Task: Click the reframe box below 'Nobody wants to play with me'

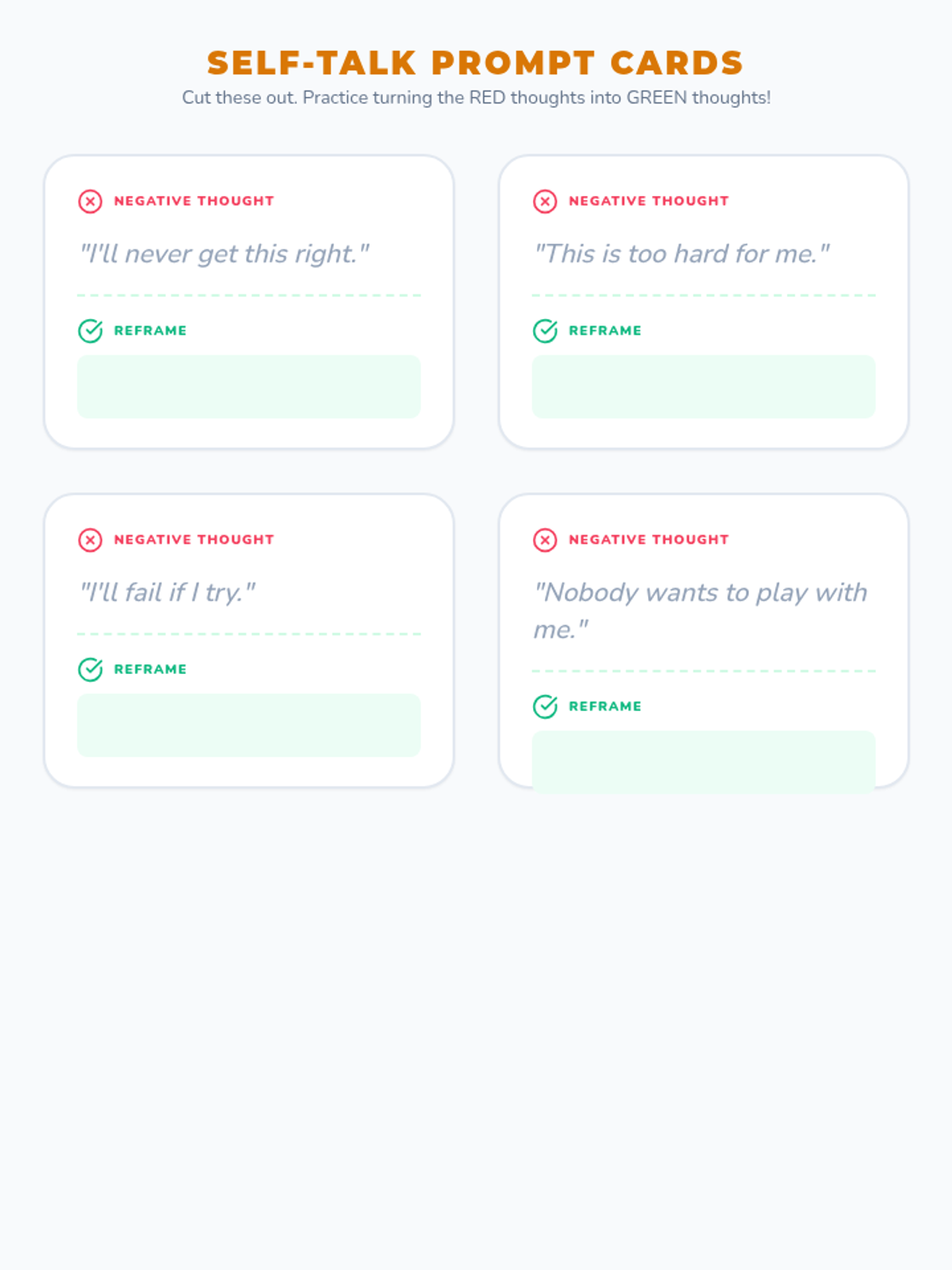Action: [x=704, y=762]
